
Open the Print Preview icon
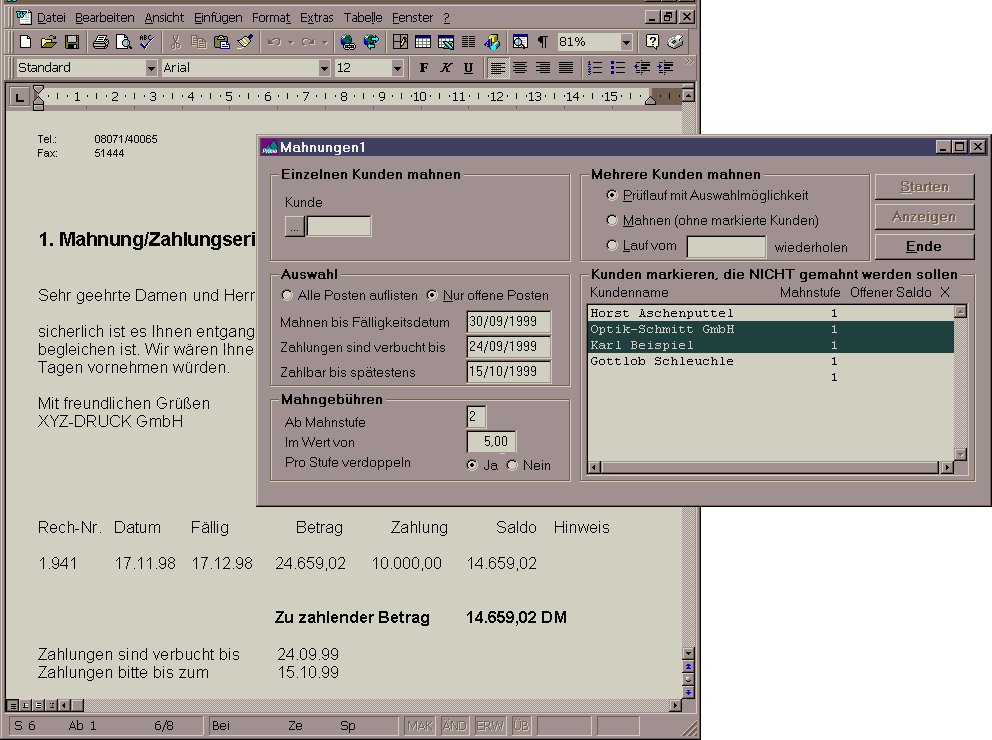123,42
